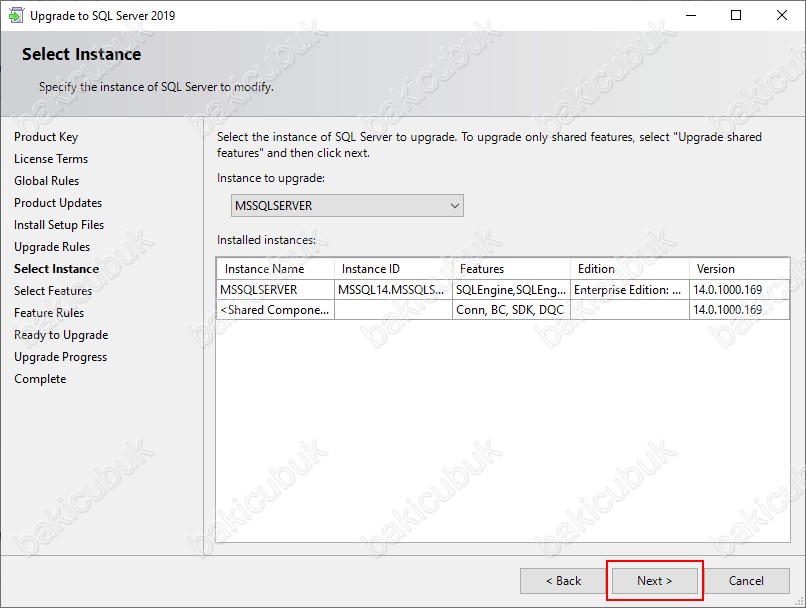Select the Ready to Upgrade step
This screenshot has width=806, height=608.
click(x=61, y=335)
